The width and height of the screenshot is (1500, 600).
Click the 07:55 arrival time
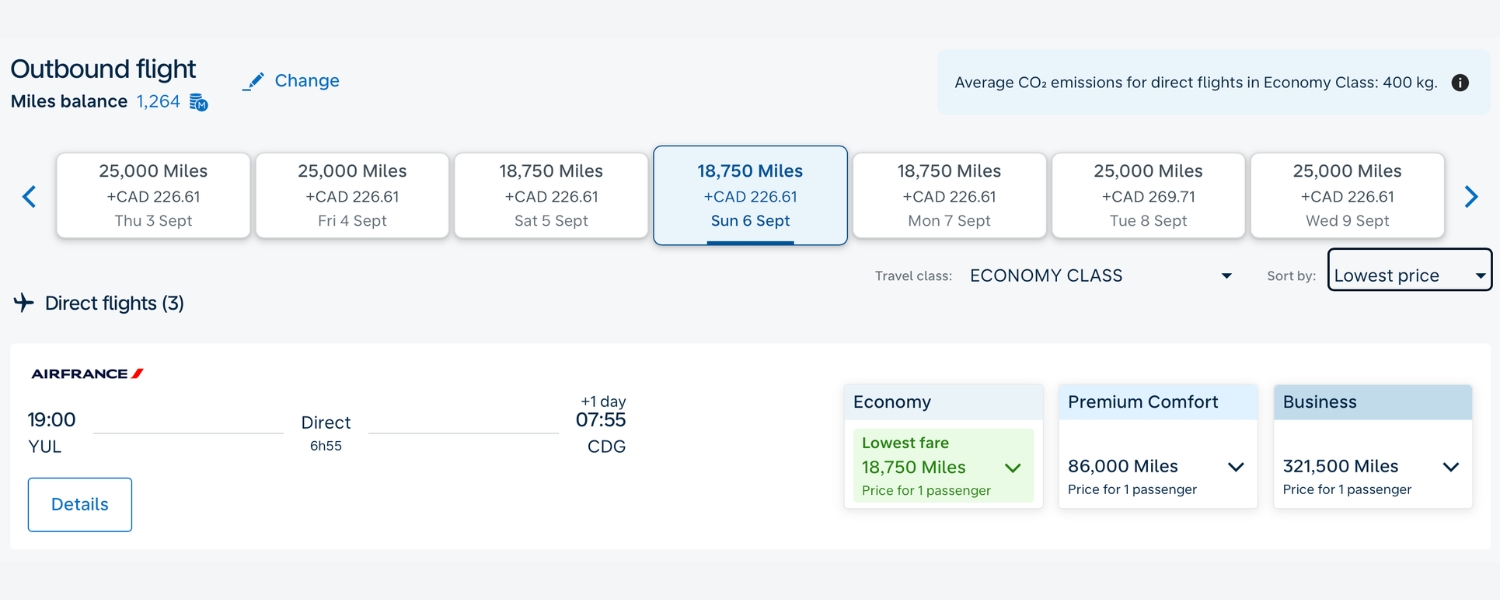coord(601,420)
